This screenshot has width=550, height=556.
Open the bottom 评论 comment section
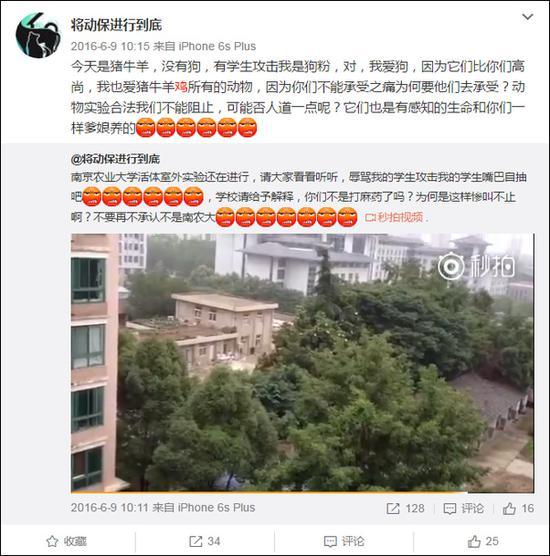pos(344,541)
